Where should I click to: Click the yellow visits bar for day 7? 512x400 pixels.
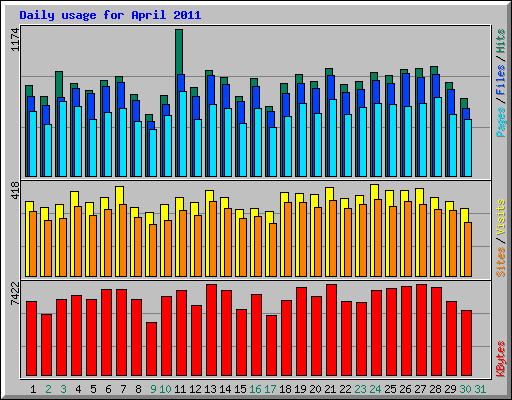tap(120, 195)
